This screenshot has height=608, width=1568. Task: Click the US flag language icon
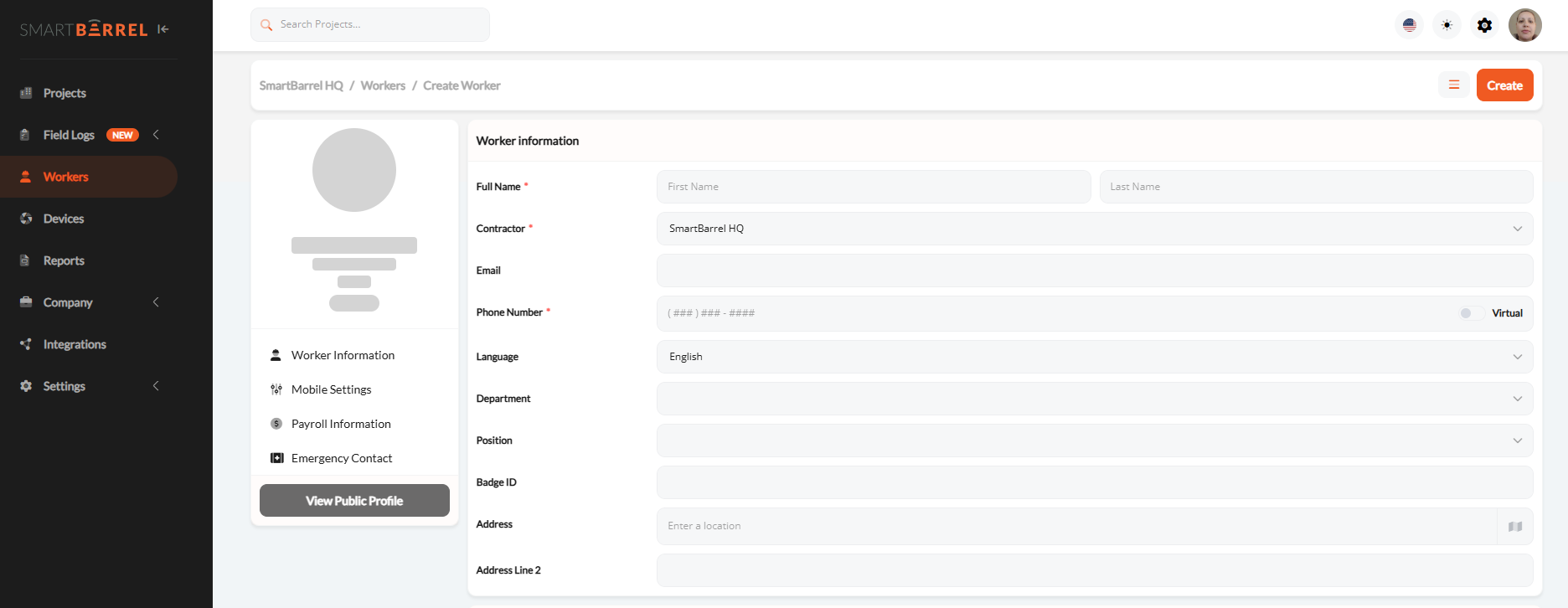pos(1409,25)
